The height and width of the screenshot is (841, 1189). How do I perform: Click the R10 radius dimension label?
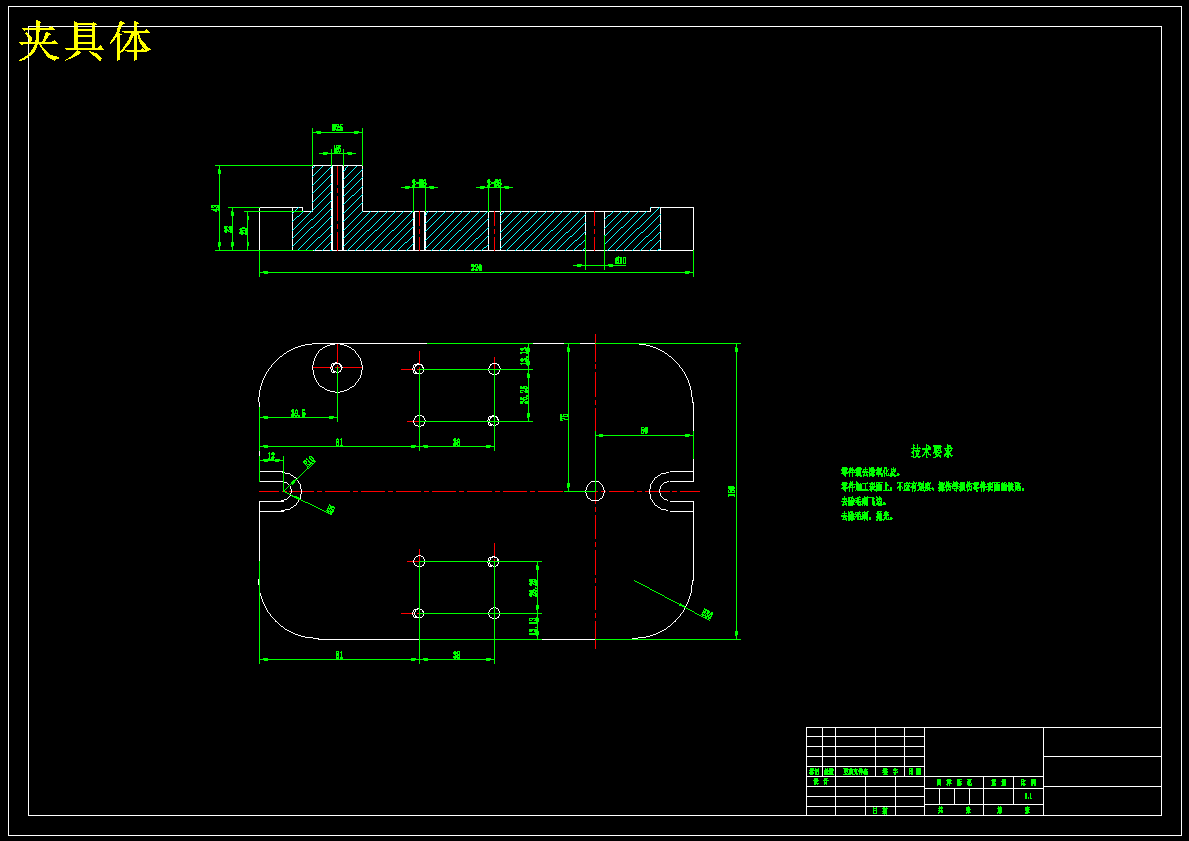point(309,461)
